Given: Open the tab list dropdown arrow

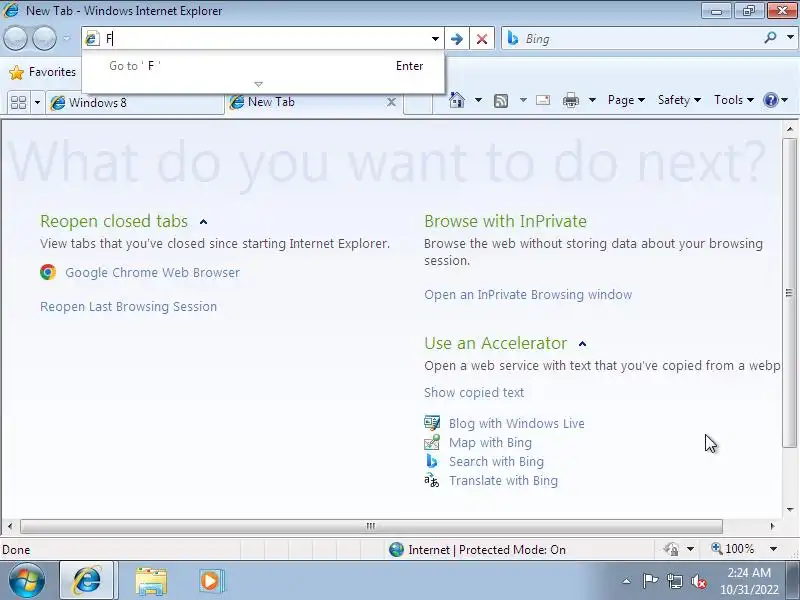Looking at the screenshot, I should 37,103.
